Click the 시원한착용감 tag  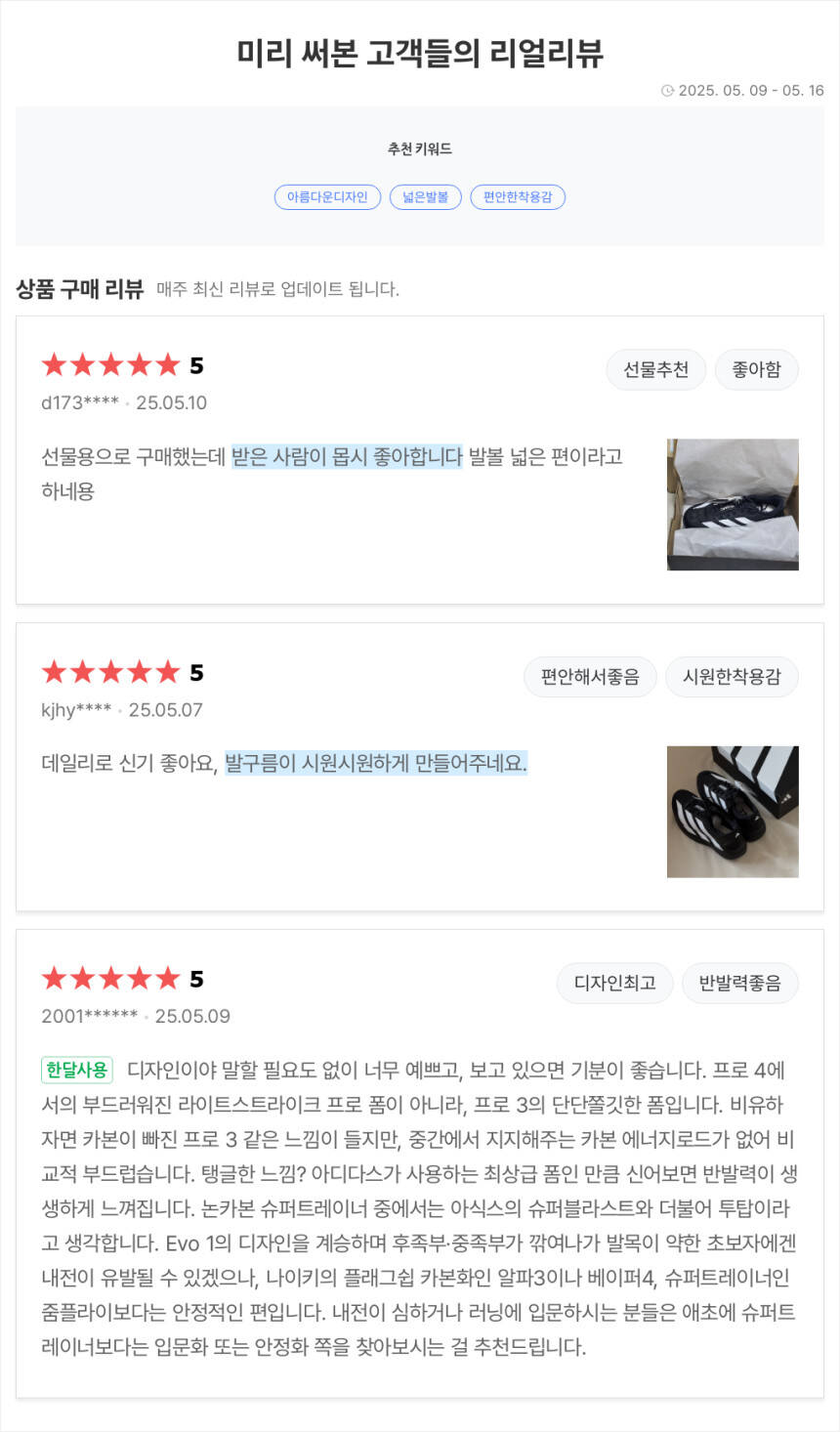[732, 677]
